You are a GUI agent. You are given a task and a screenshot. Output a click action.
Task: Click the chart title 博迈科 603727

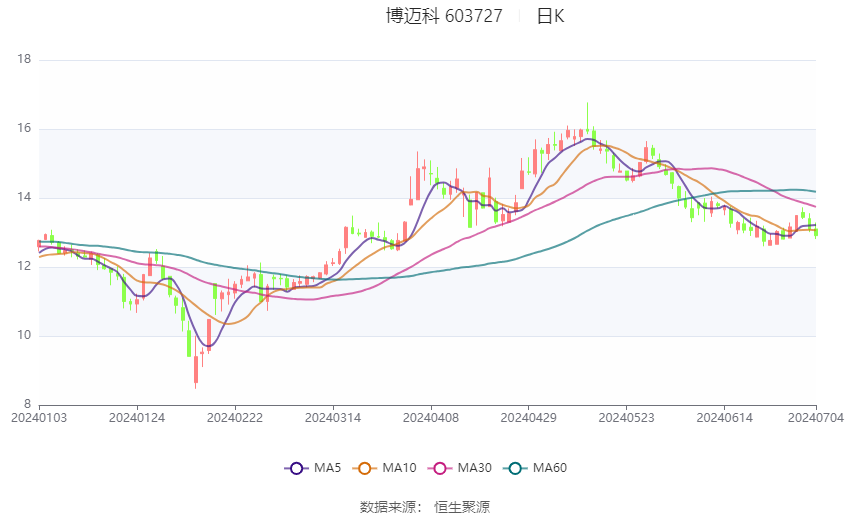[444, 16]
